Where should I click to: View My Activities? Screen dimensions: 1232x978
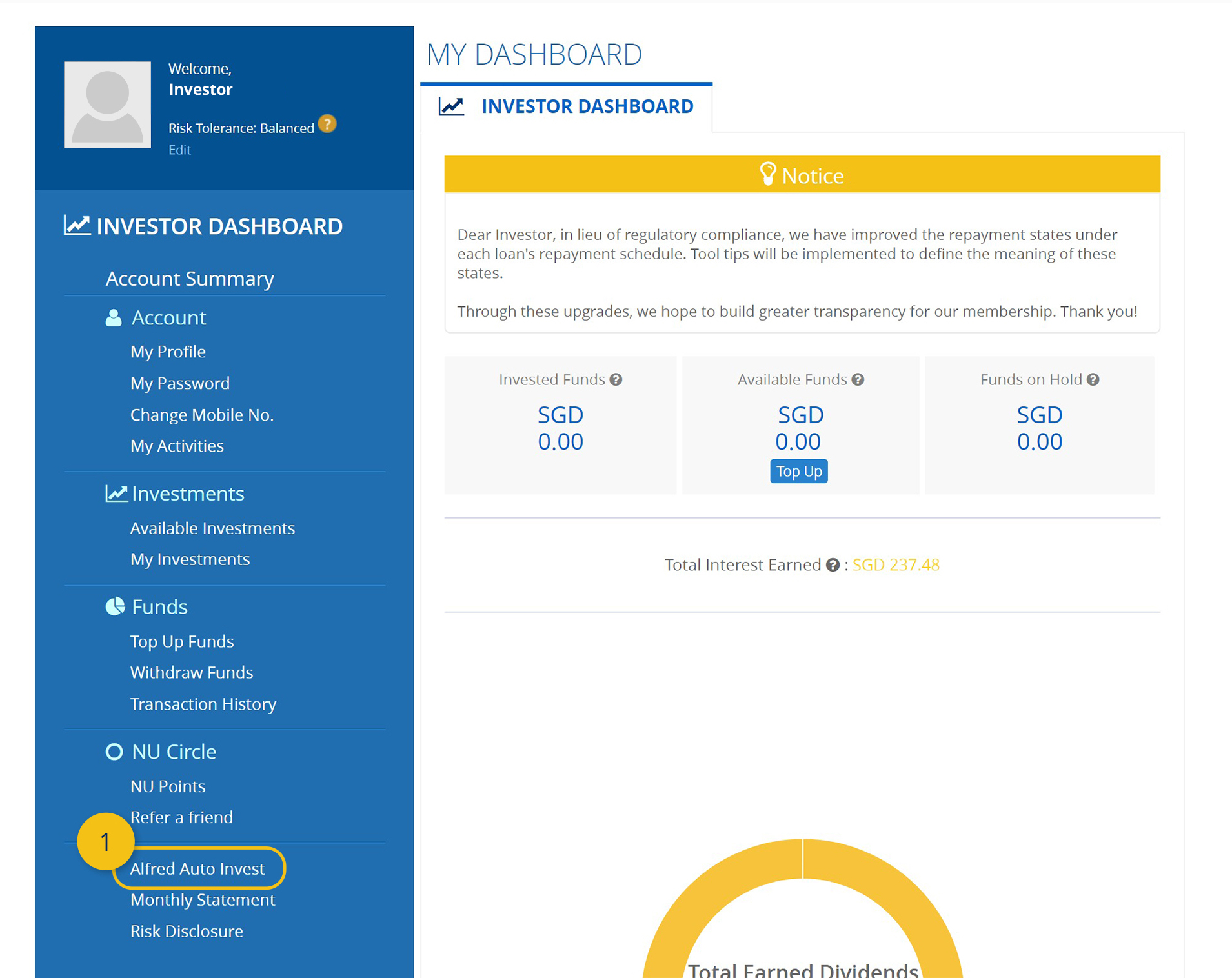coord(177,446)
